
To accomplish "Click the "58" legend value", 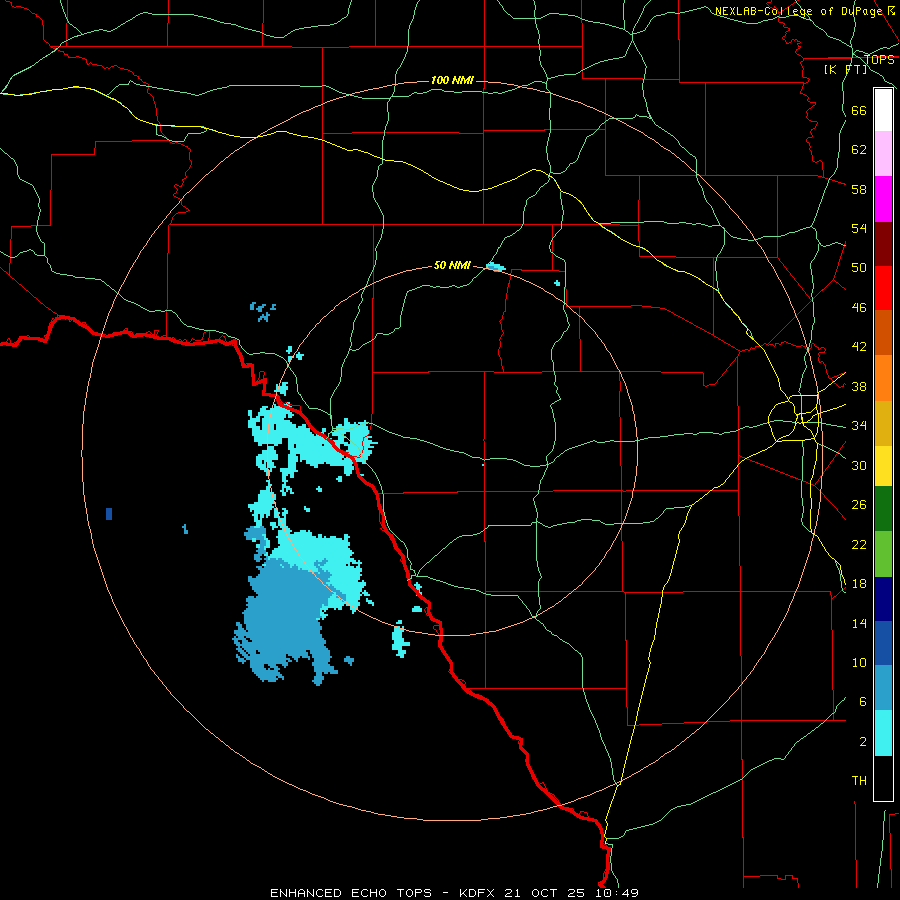I will (859, 189).
